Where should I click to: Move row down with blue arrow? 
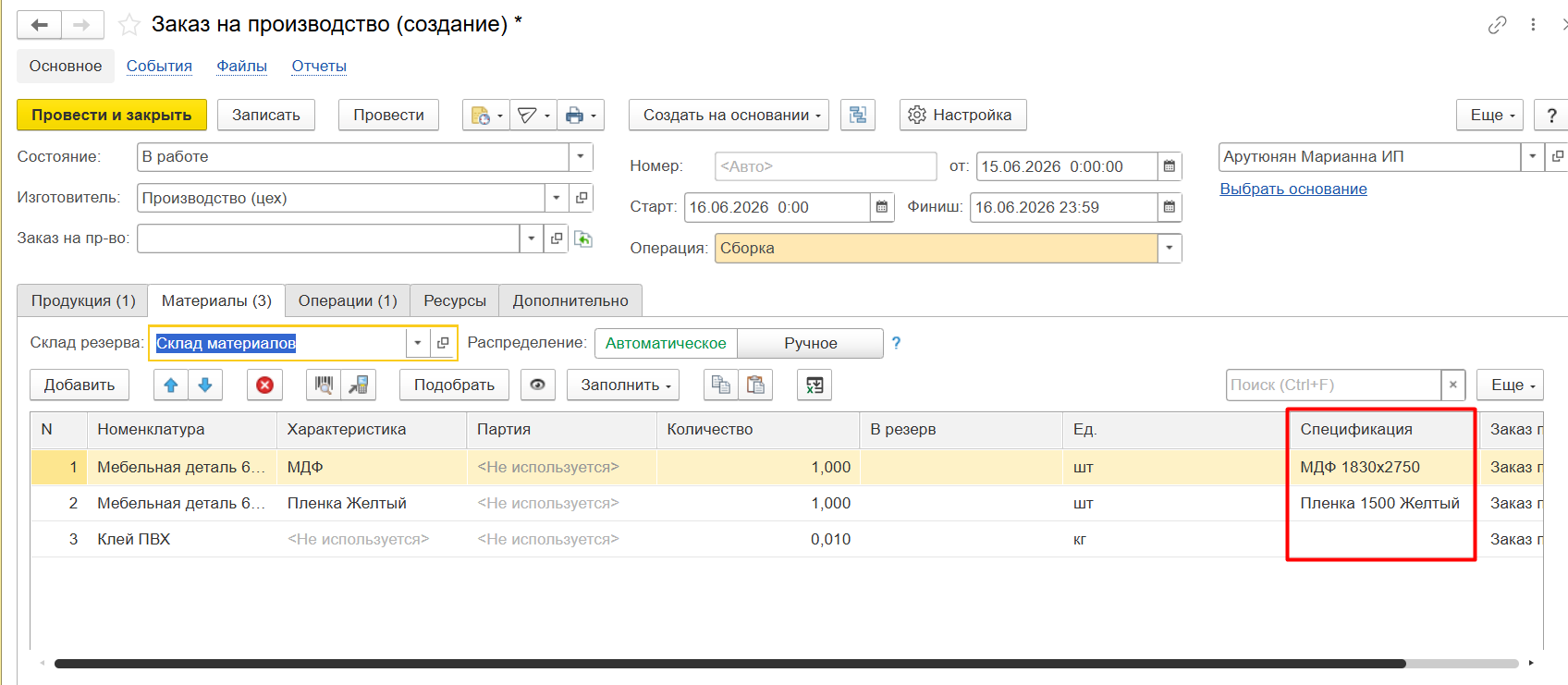tap(205, 385)
